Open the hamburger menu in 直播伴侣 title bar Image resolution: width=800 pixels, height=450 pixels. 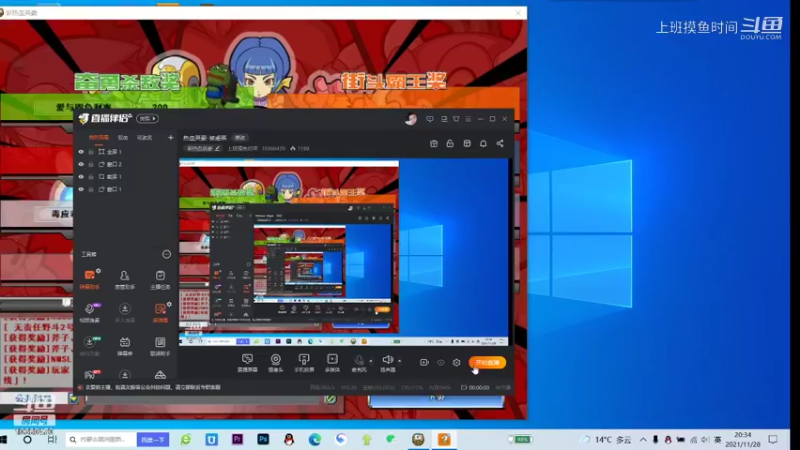[x=468, y=119]
